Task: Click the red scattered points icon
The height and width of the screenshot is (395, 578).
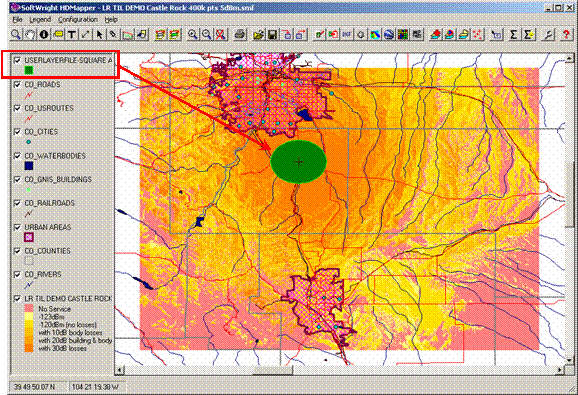Action: (x=478, y=35)
